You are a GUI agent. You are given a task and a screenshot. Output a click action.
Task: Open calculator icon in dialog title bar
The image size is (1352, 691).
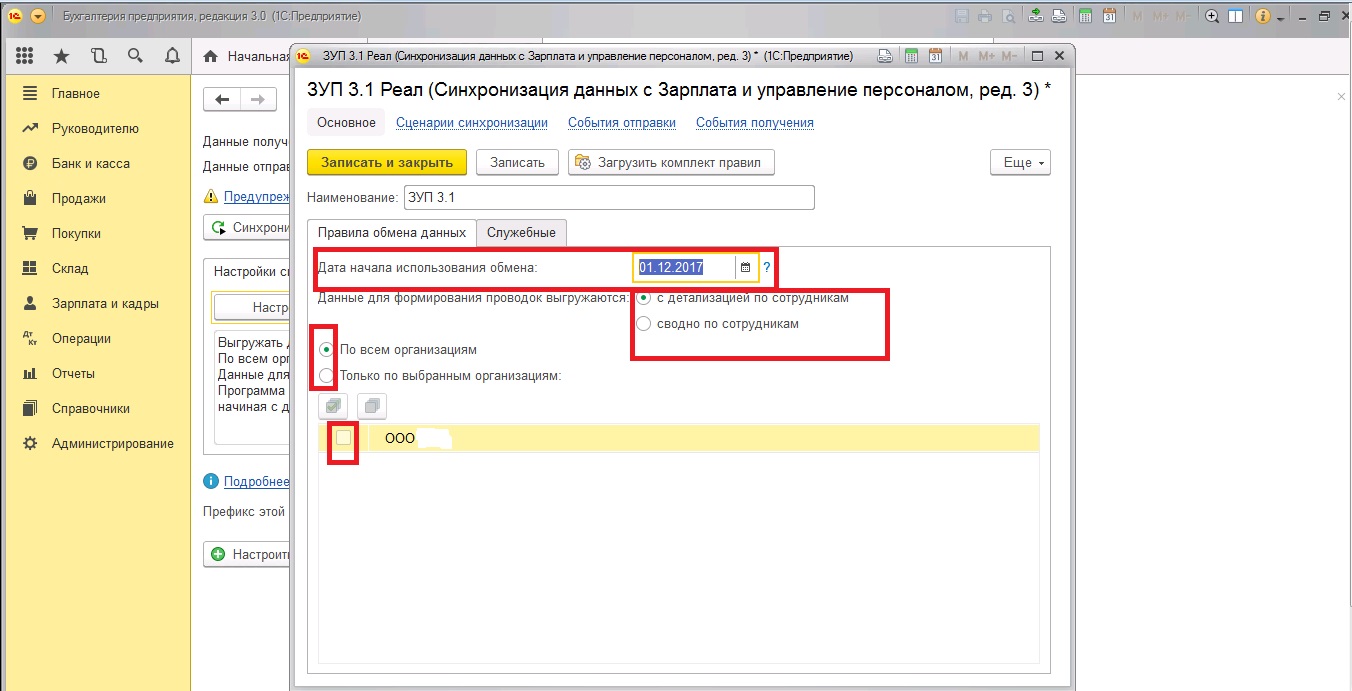(910, 56)
